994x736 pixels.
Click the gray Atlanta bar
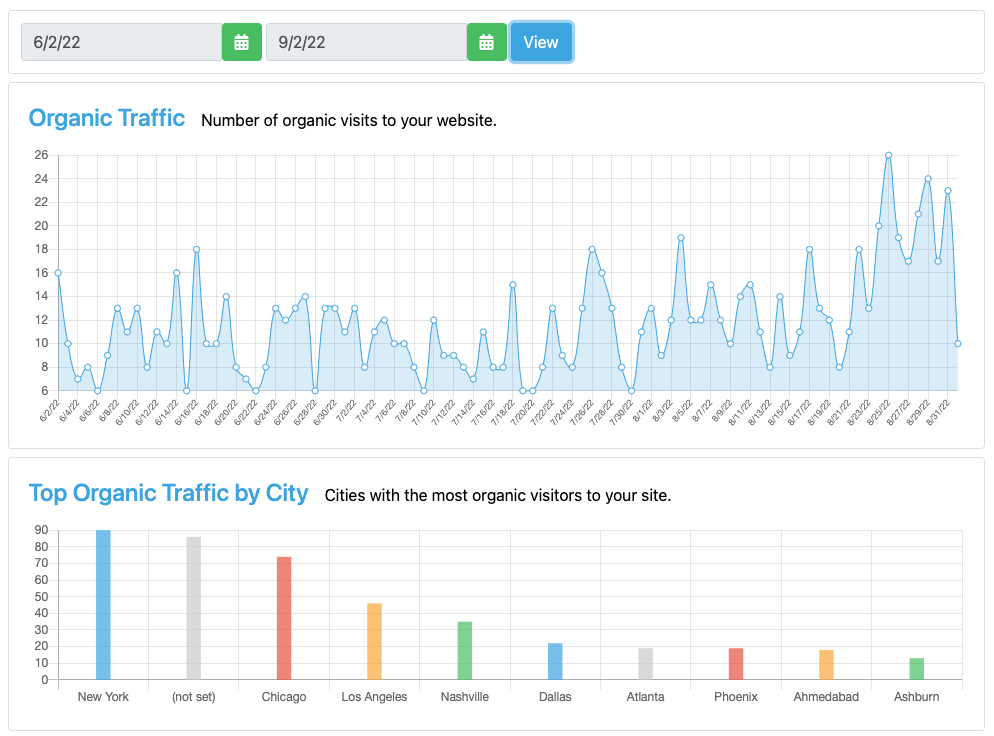pyautogui.click(x=645, y=664)
